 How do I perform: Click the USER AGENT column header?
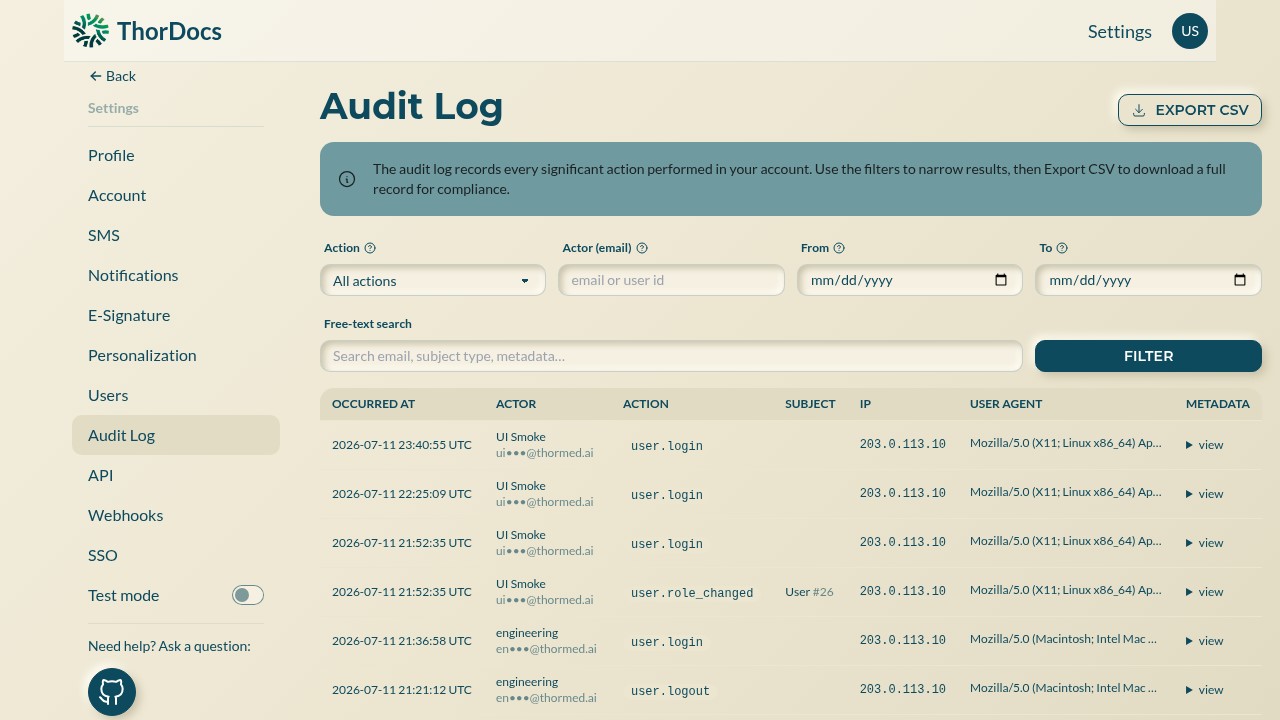coord(1006,404)
